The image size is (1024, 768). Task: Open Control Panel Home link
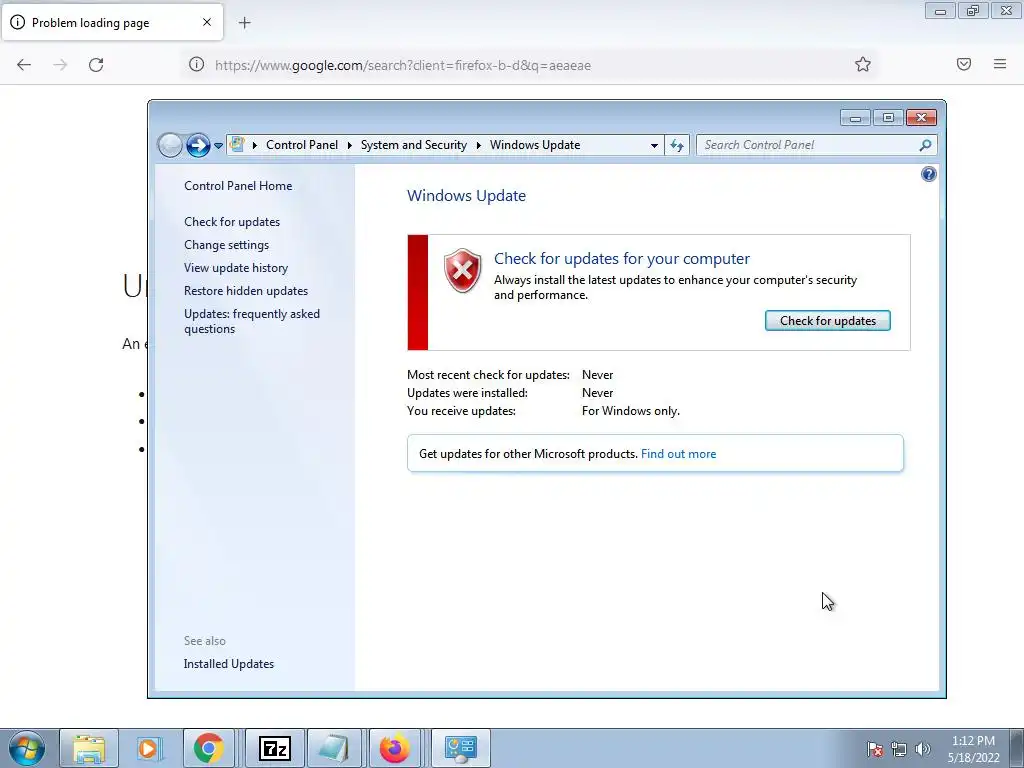click(238, 185)
